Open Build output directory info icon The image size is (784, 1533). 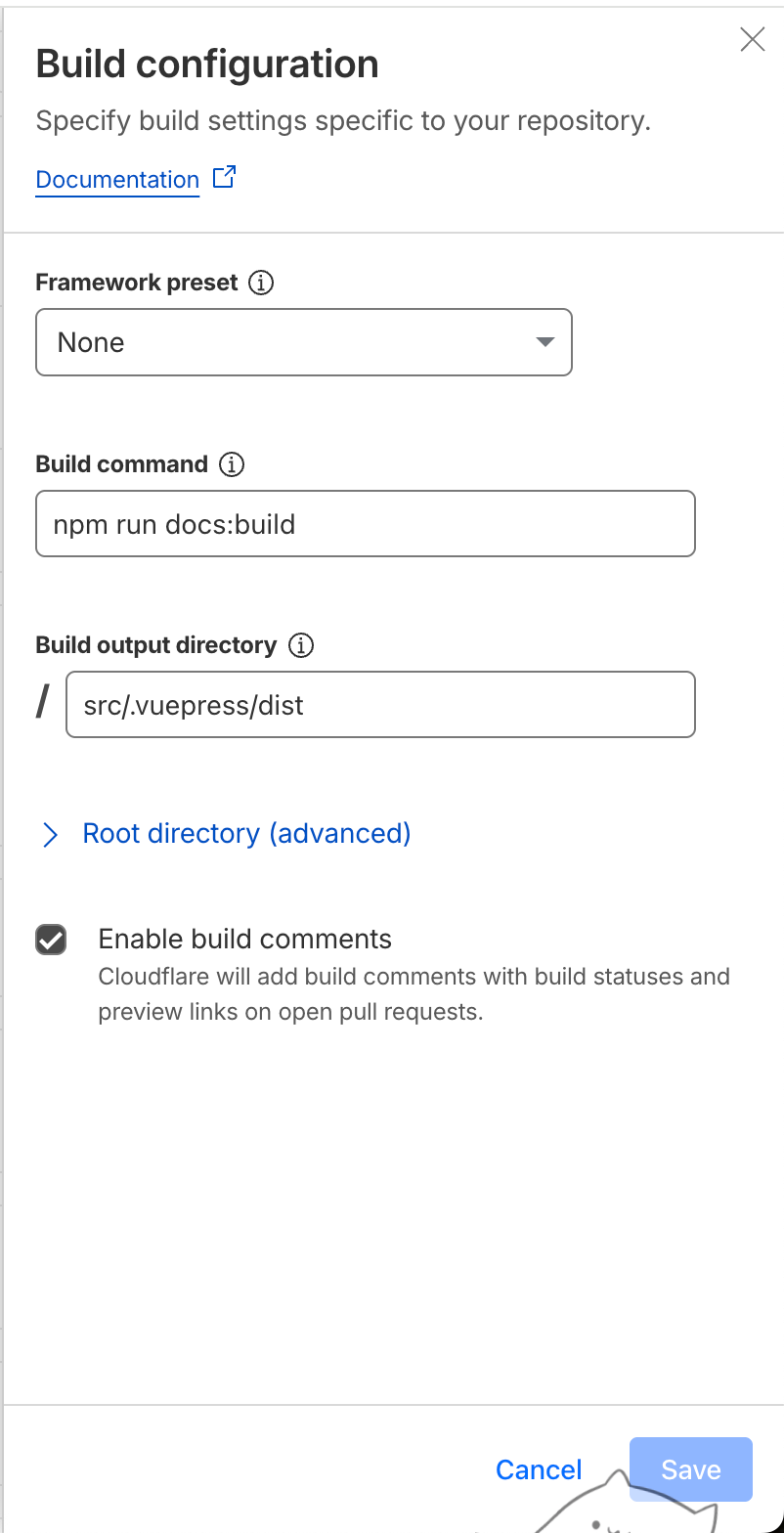[301, 645]
